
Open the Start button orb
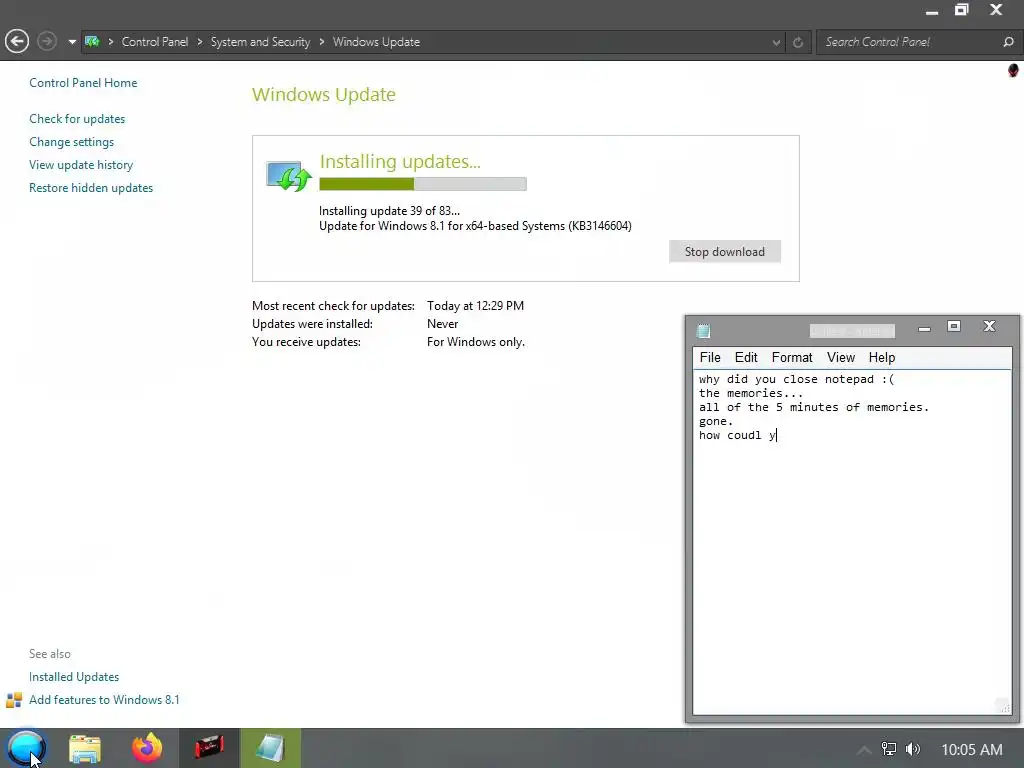coord(26,748)
